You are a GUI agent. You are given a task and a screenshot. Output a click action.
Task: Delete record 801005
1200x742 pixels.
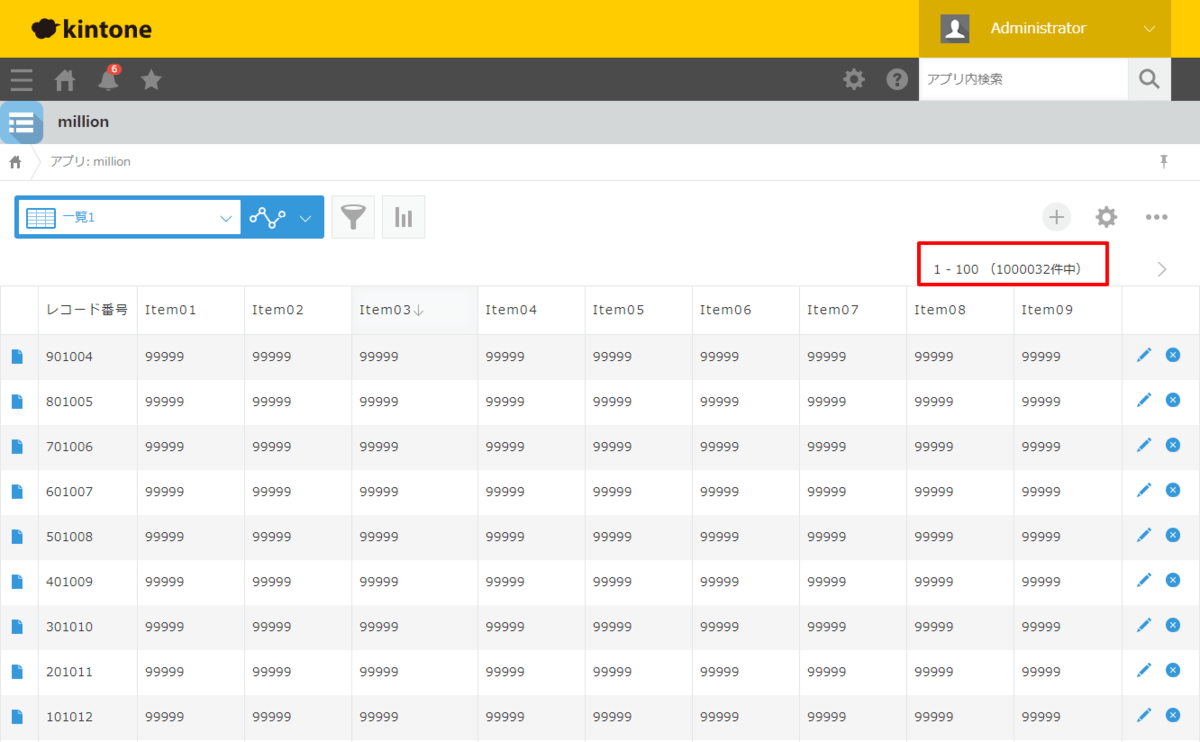click(x=1173, y=400)
